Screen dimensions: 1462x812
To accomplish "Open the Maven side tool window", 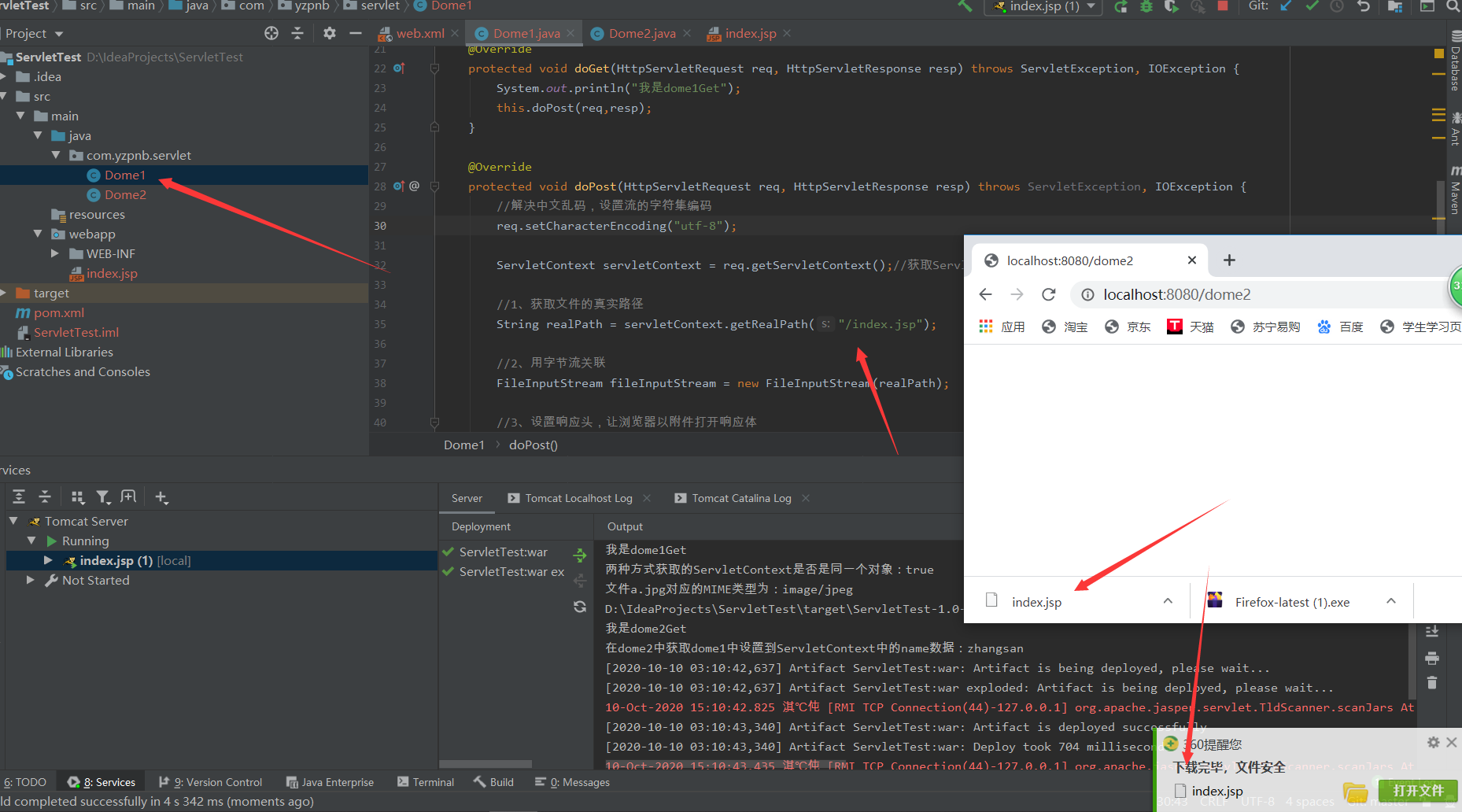I will 1454,190.
